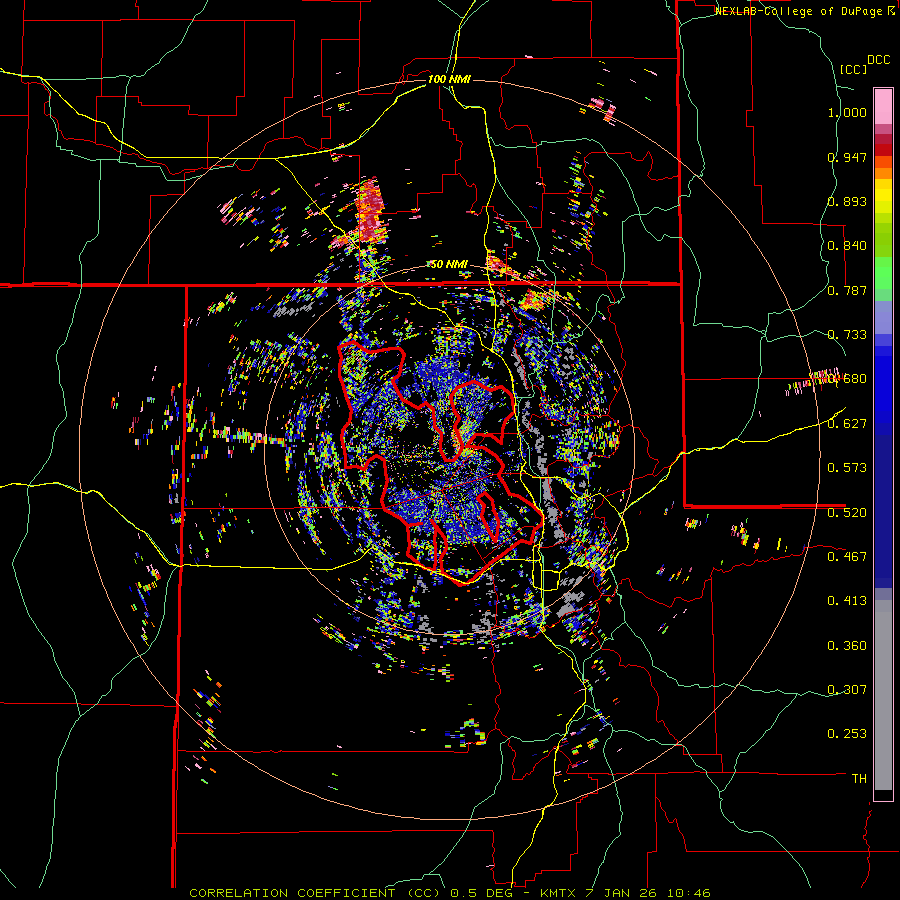Click the 0.520 legend value

click(x=847, y=513)
